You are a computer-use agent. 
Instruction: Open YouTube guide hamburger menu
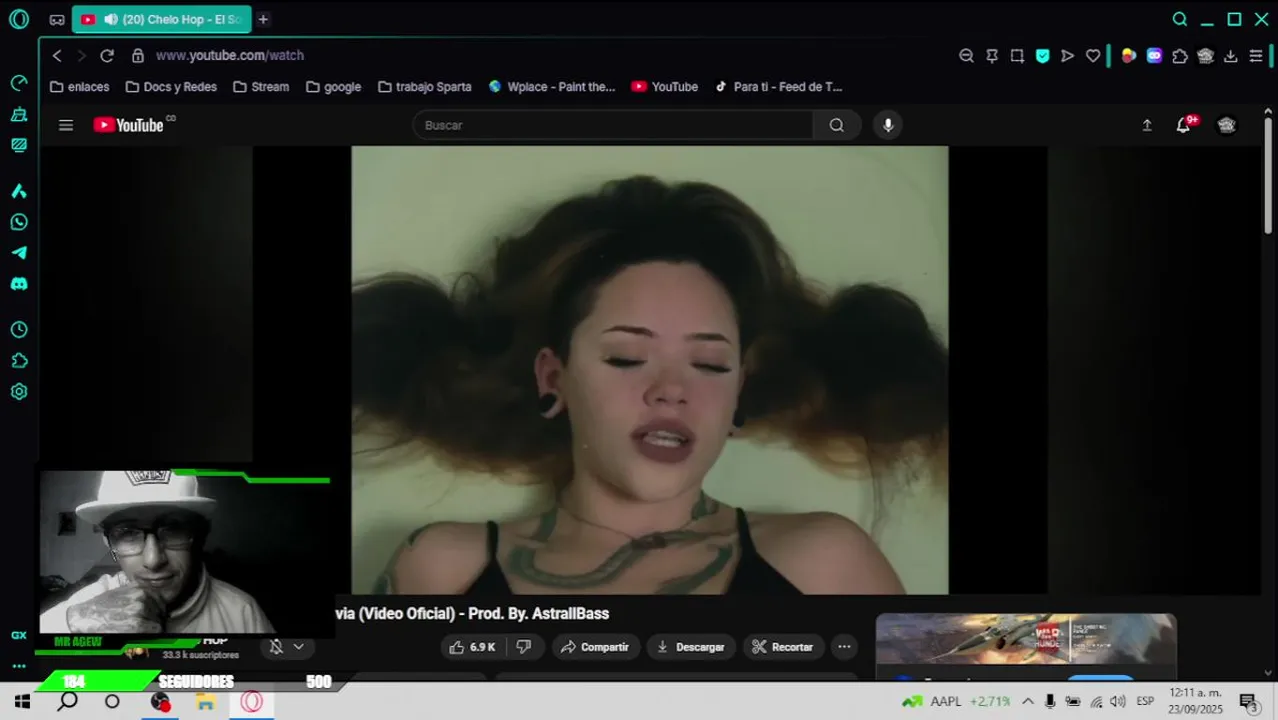tap(66, 125)
